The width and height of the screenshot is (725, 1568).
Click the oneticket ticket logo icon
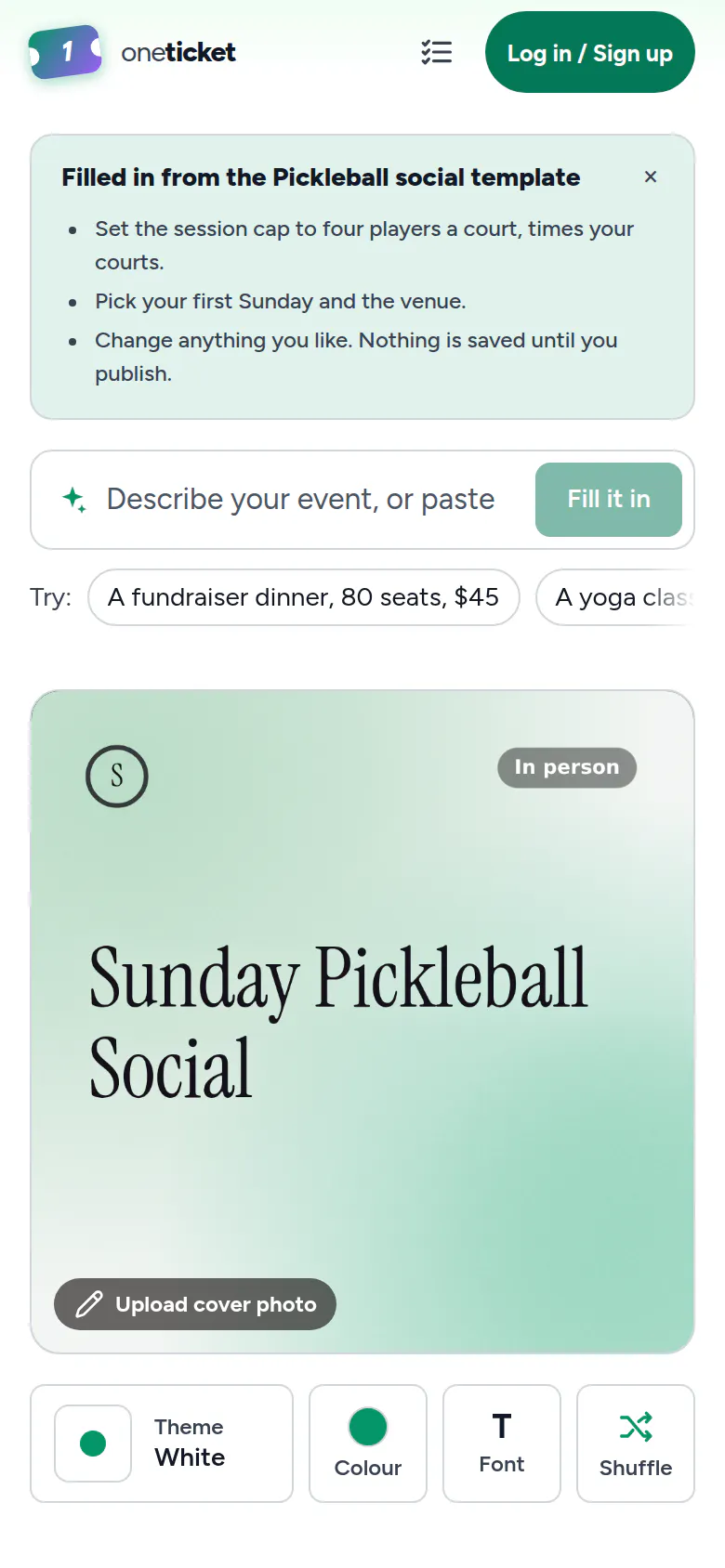click(65, 52)
